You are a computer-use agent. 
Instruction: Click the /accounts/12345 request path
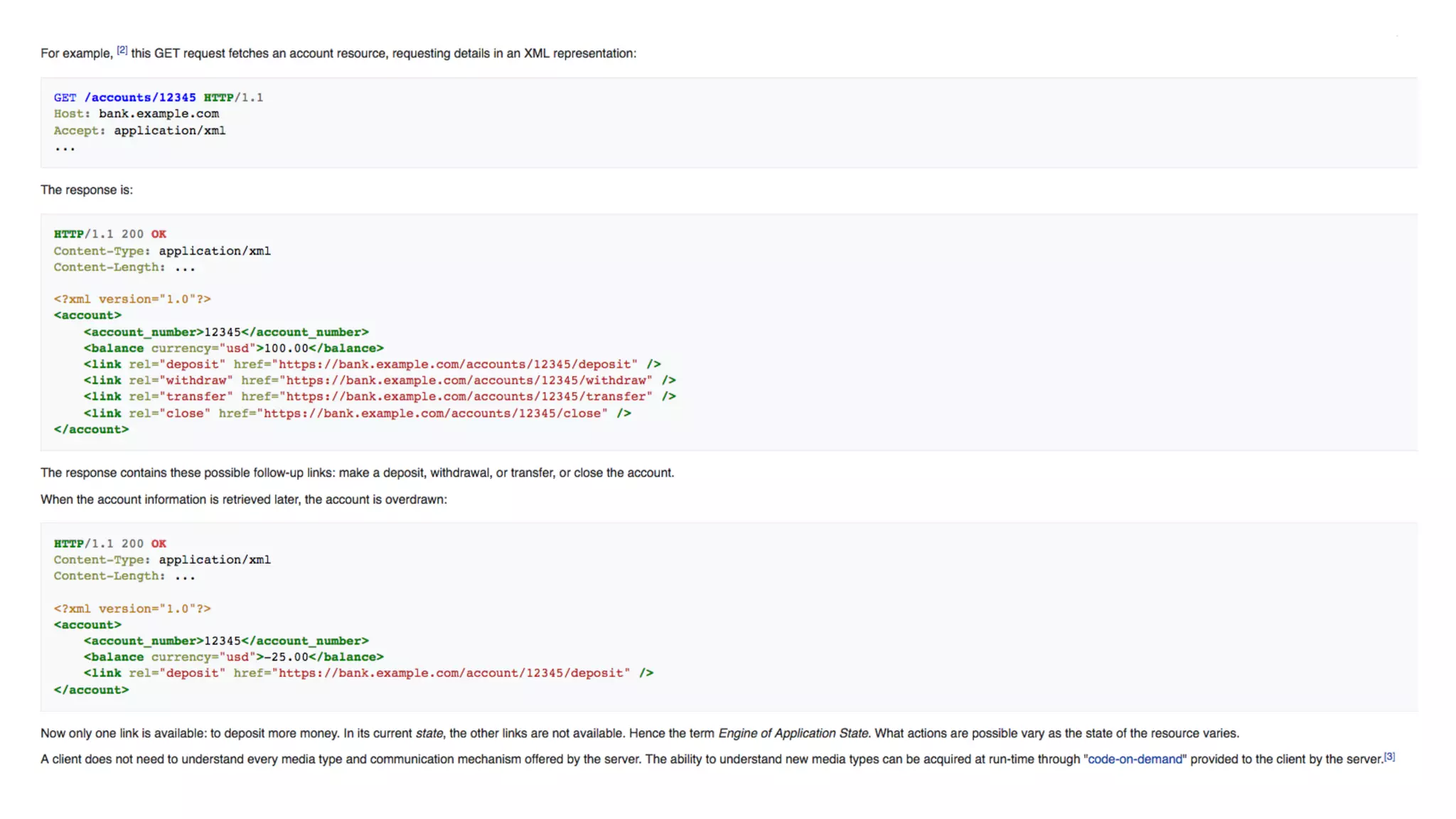tap(140, 97)
